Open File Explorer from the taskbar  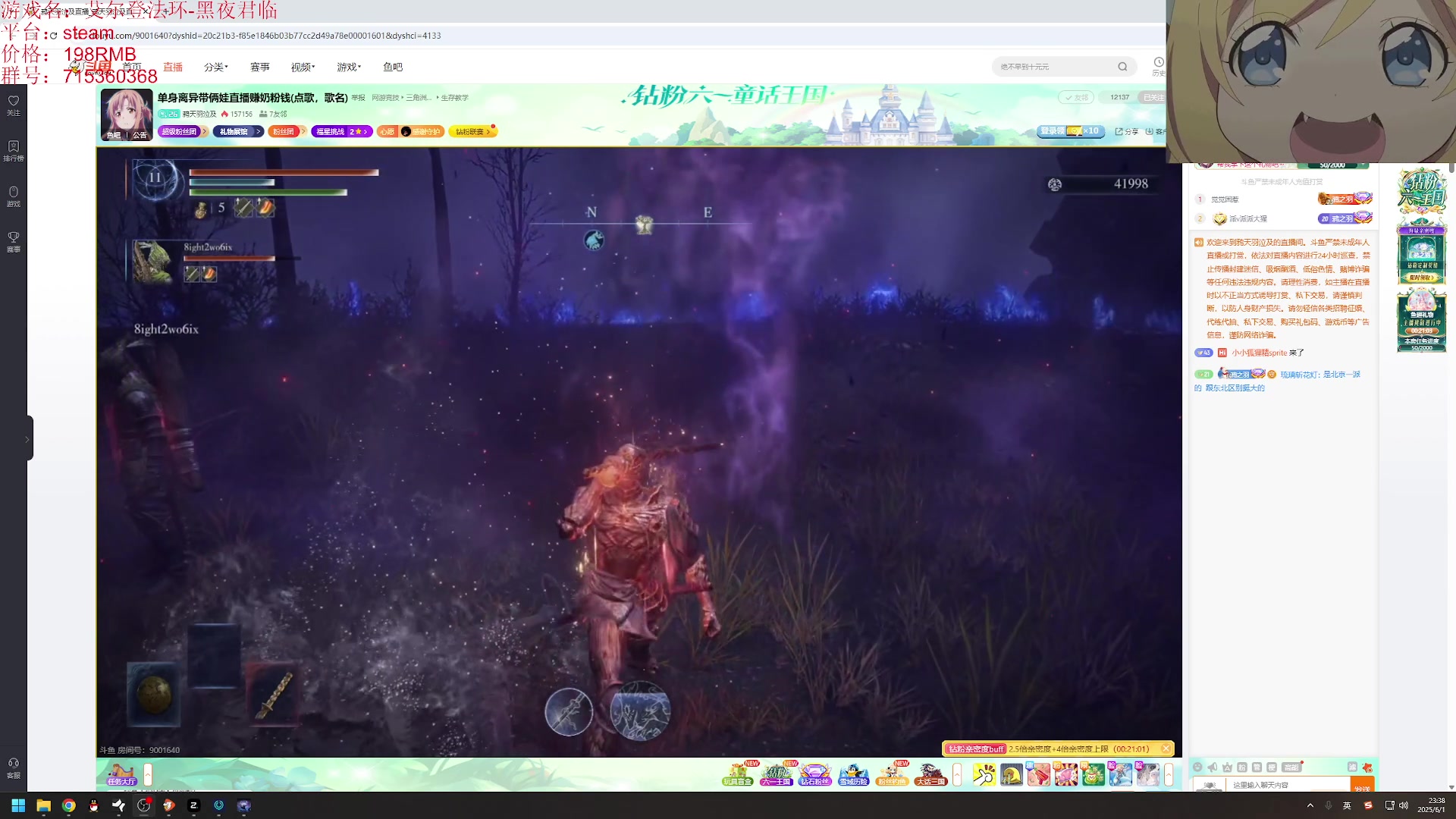click(43, 805)
